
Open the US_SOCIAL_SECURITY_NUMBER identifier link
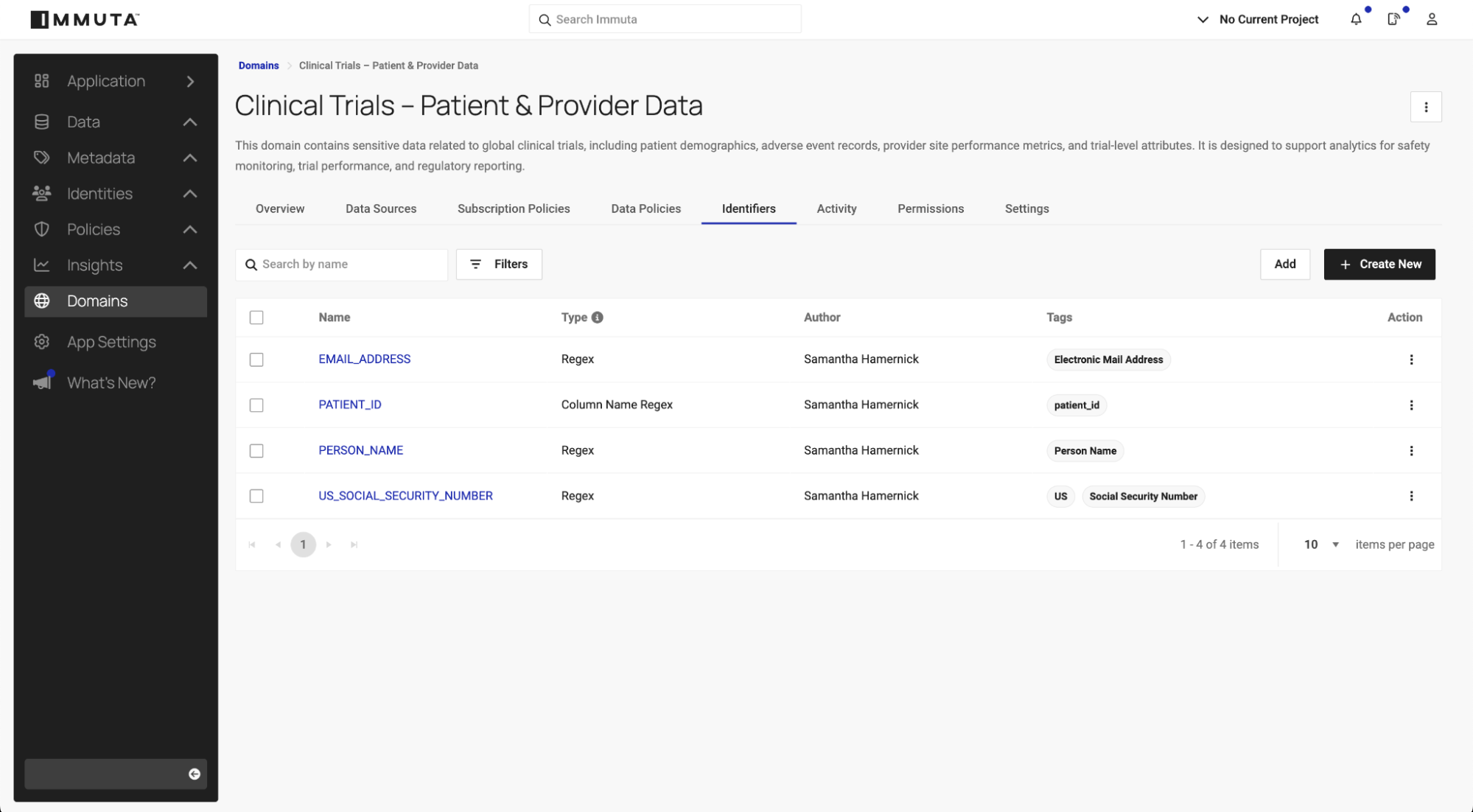click(x=405, y=496)
